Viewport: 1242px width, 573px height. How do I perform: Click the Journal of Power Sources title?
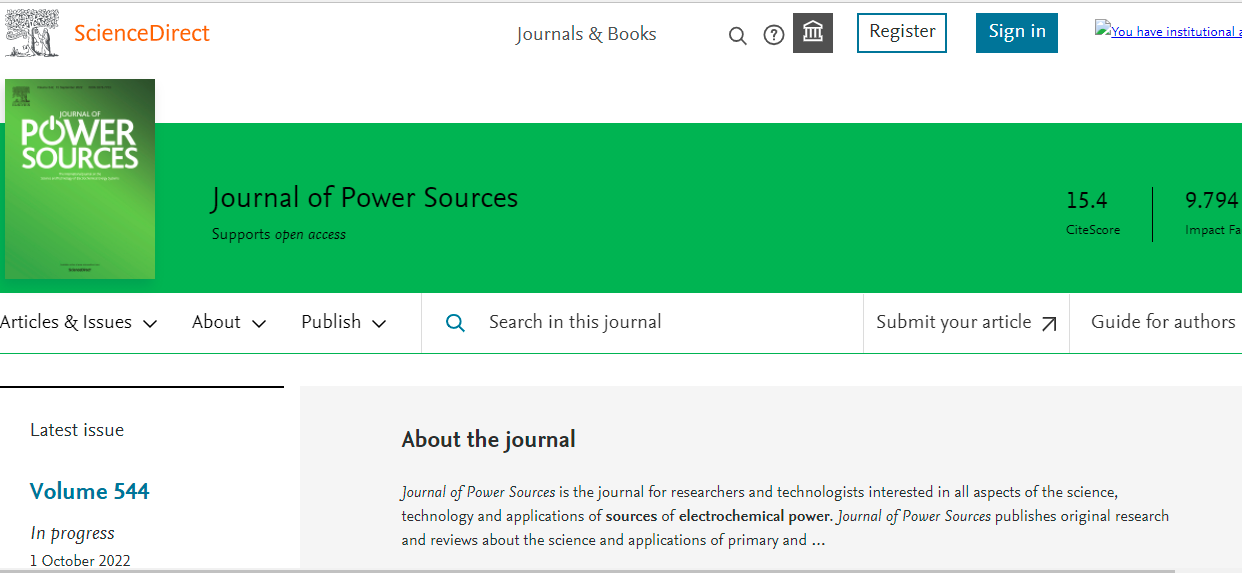tap(364, 198)
